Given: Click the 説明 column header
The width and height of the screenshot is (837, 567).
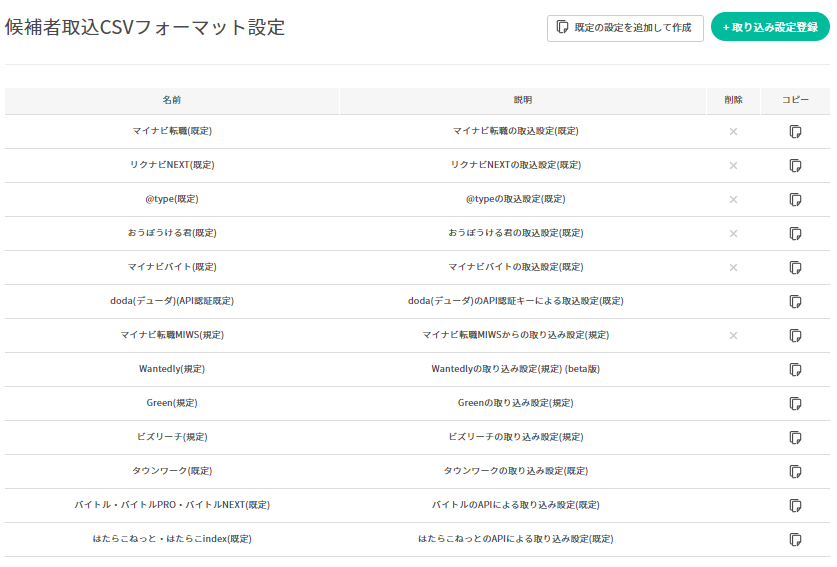Looking at the screenshot, I should 523,100.
